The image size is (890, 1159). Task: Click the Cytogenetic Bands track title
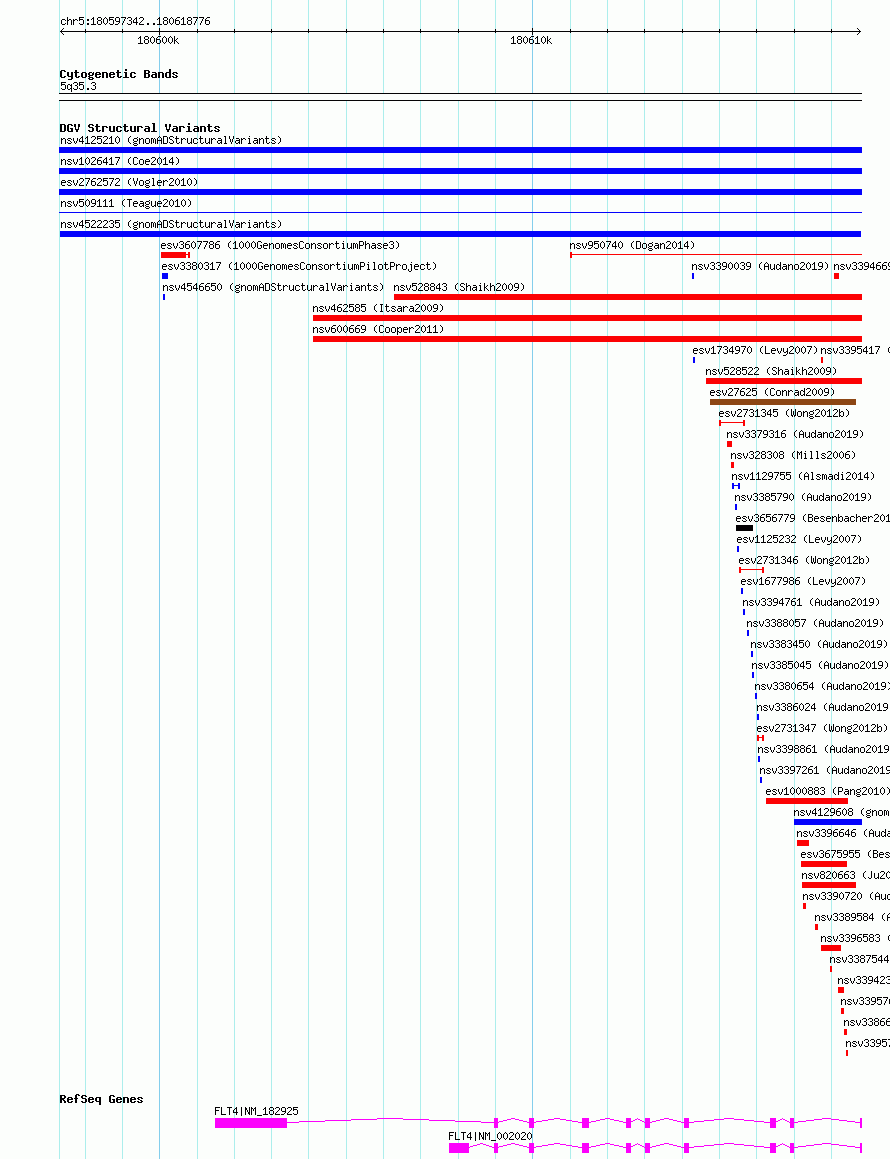tap(119, 74)
